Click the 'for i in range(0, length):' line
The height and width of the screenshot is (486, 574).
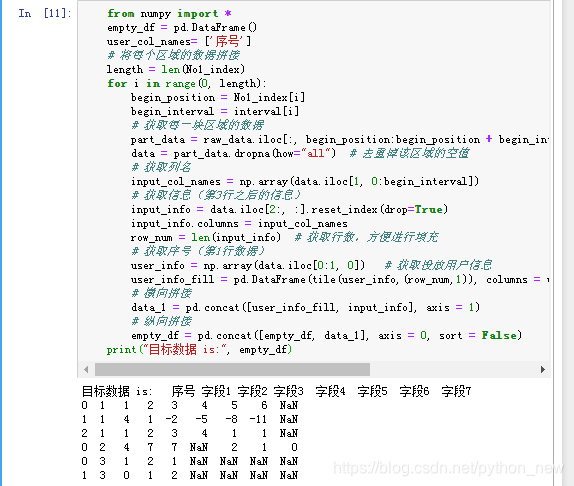(x=187, y=83)
